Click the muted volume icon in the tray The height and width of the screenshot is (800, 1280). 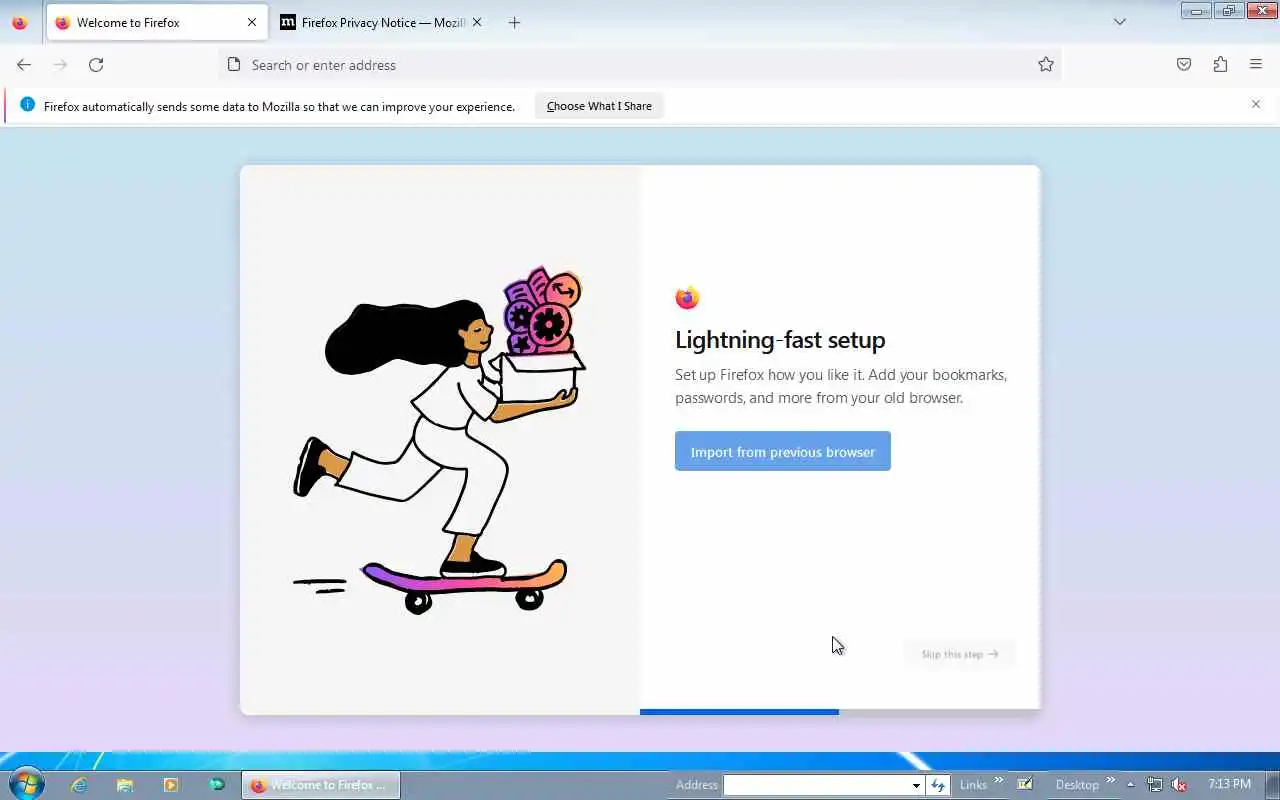pyautogui.click(x=1180, y=785)
